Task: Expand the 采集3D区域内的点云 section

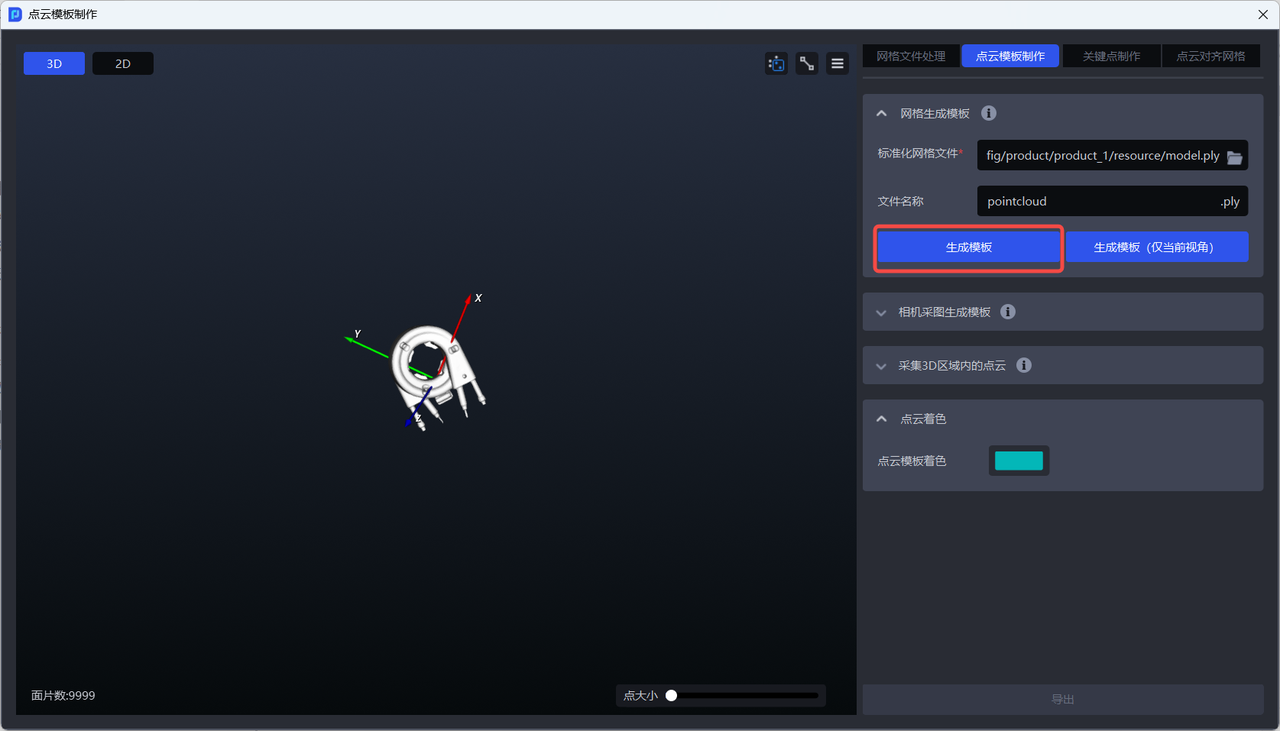Action: (881, 366)
